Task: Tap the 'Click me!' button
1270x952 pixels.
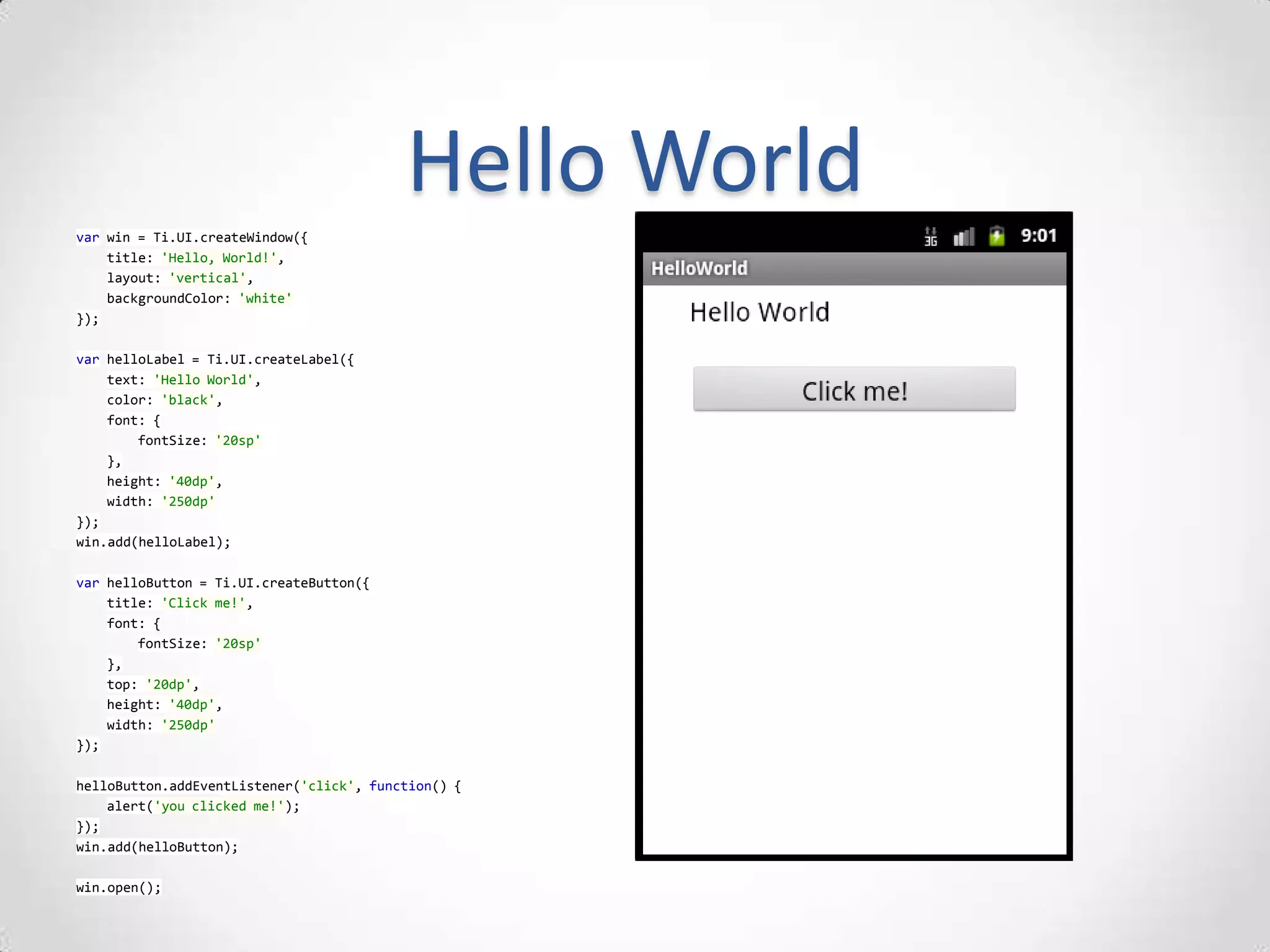Action: (x=854, y=389)
